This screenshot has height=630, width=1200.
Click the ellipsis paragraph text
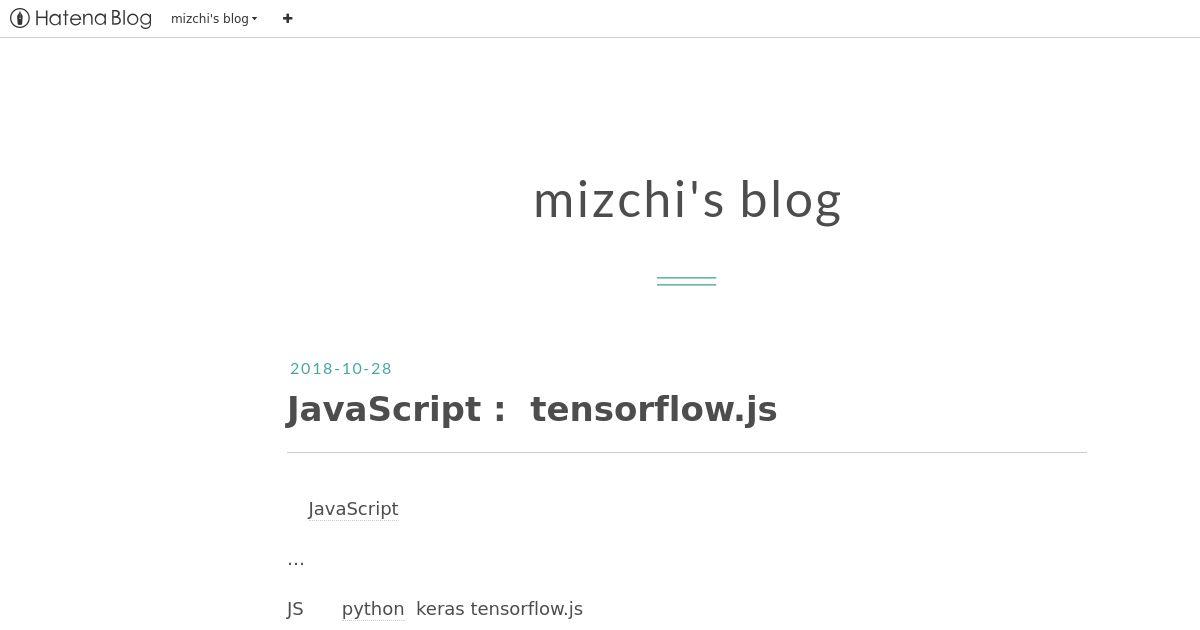pos(296,560)
